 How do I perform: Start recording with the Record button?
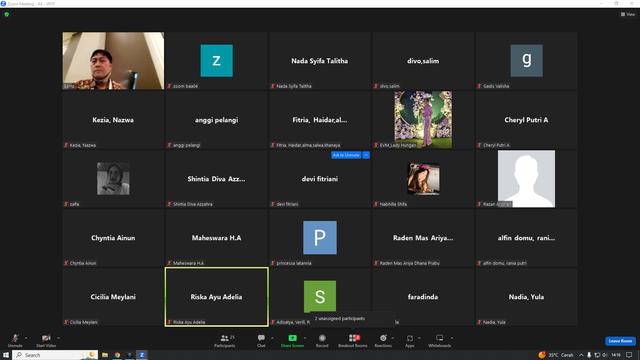322,340
